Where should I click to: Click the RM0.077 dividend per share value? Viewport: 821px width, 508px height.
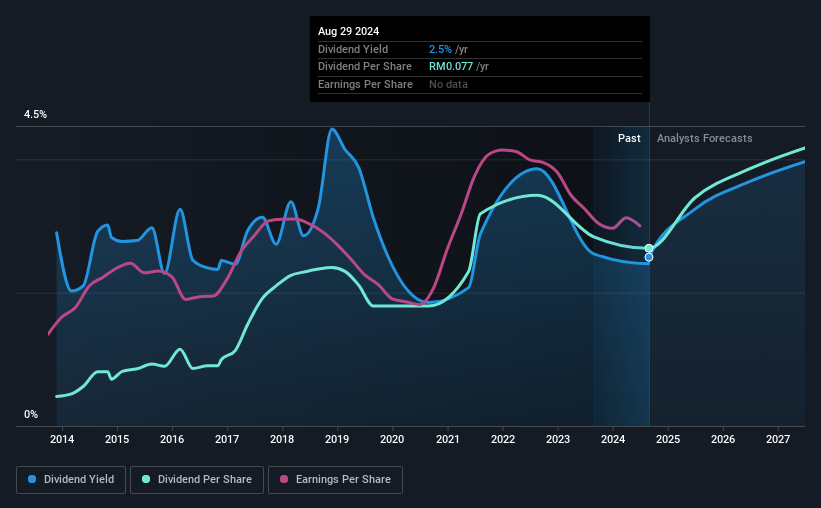(451, 67)
